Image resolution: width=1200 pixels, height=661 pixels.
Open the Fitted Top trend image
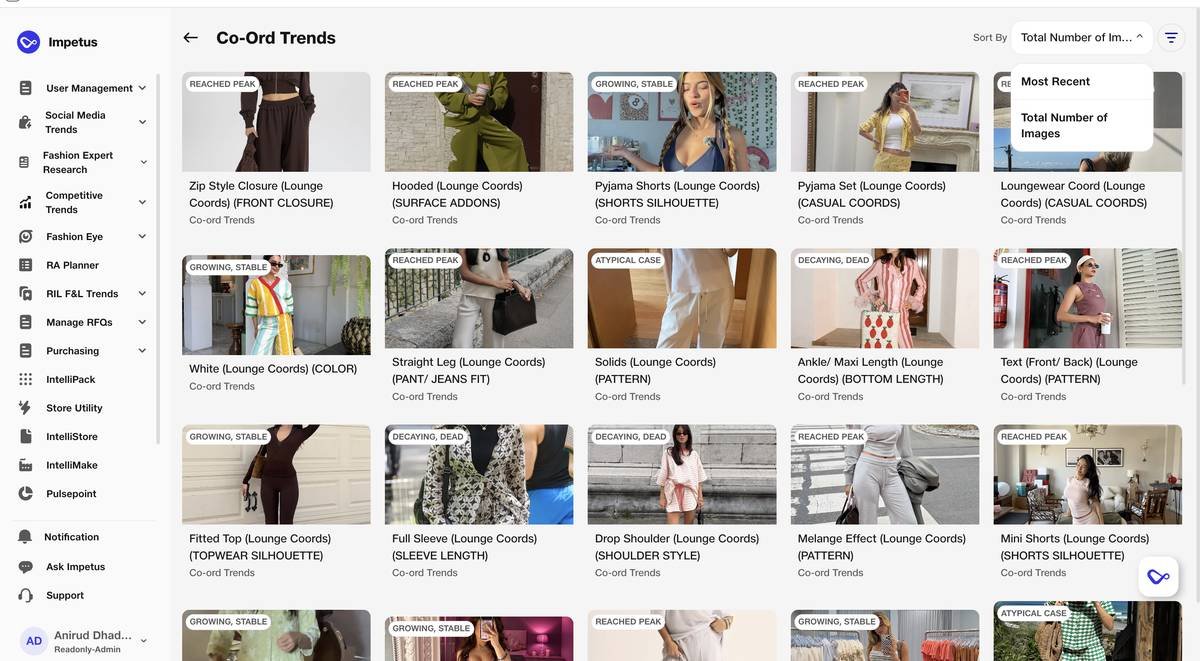click(x=276, y=475)
